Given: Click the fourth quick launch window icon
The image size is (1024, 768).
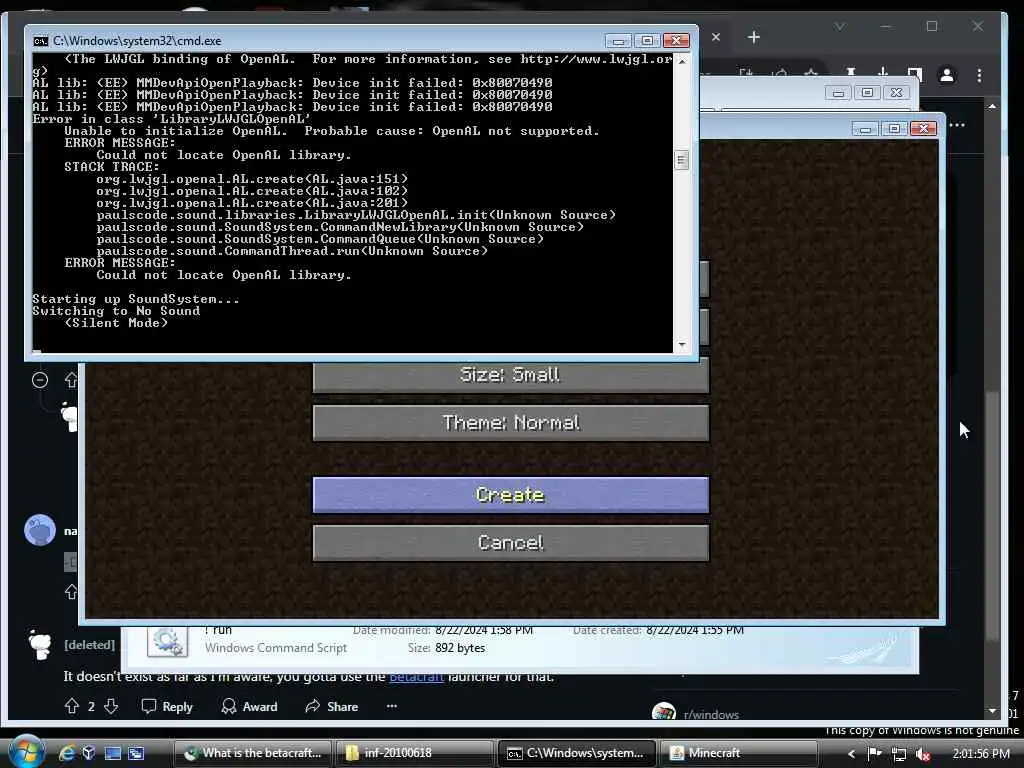Looking at the screenshot, I should pyautogui.click(x=136, y=753).
